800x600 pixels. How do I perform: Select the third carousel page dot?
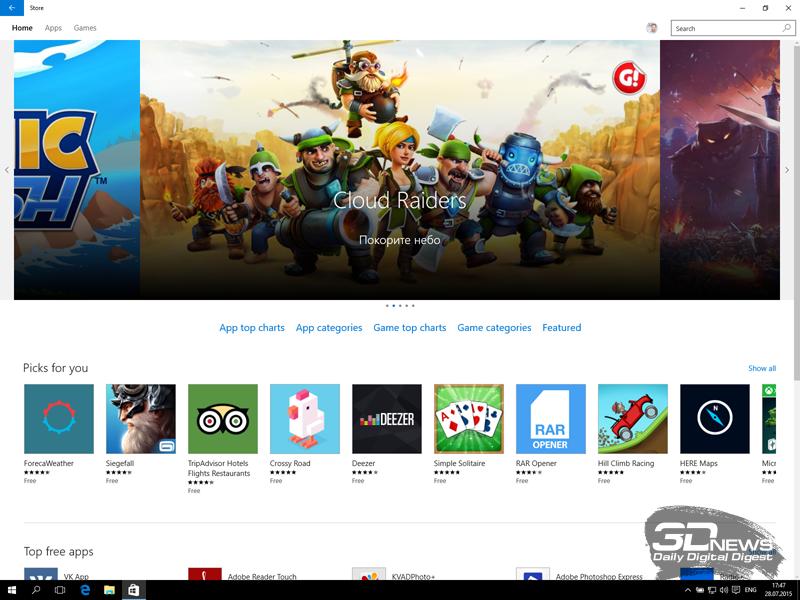pos(400,306)
